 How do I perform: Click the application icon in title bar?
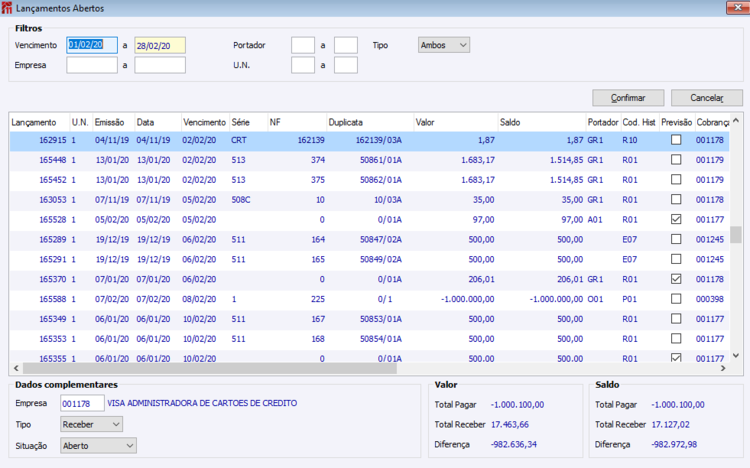(x=8, y=8)
